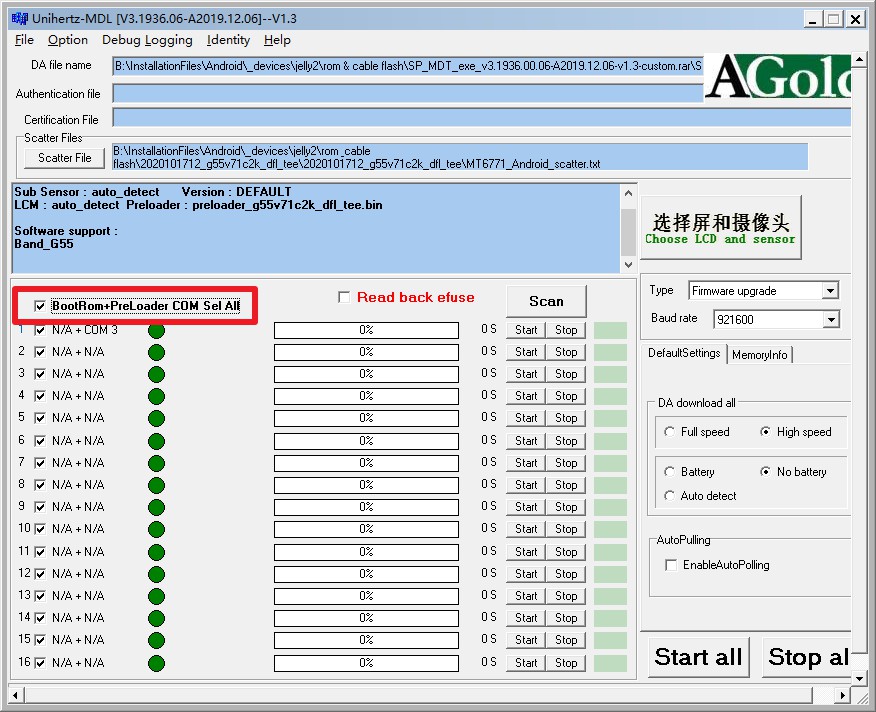The image size is (876, 712).
Task: Switch to the MemoryInfo tab
Action: pyautogui.click(x=759, y=355)
